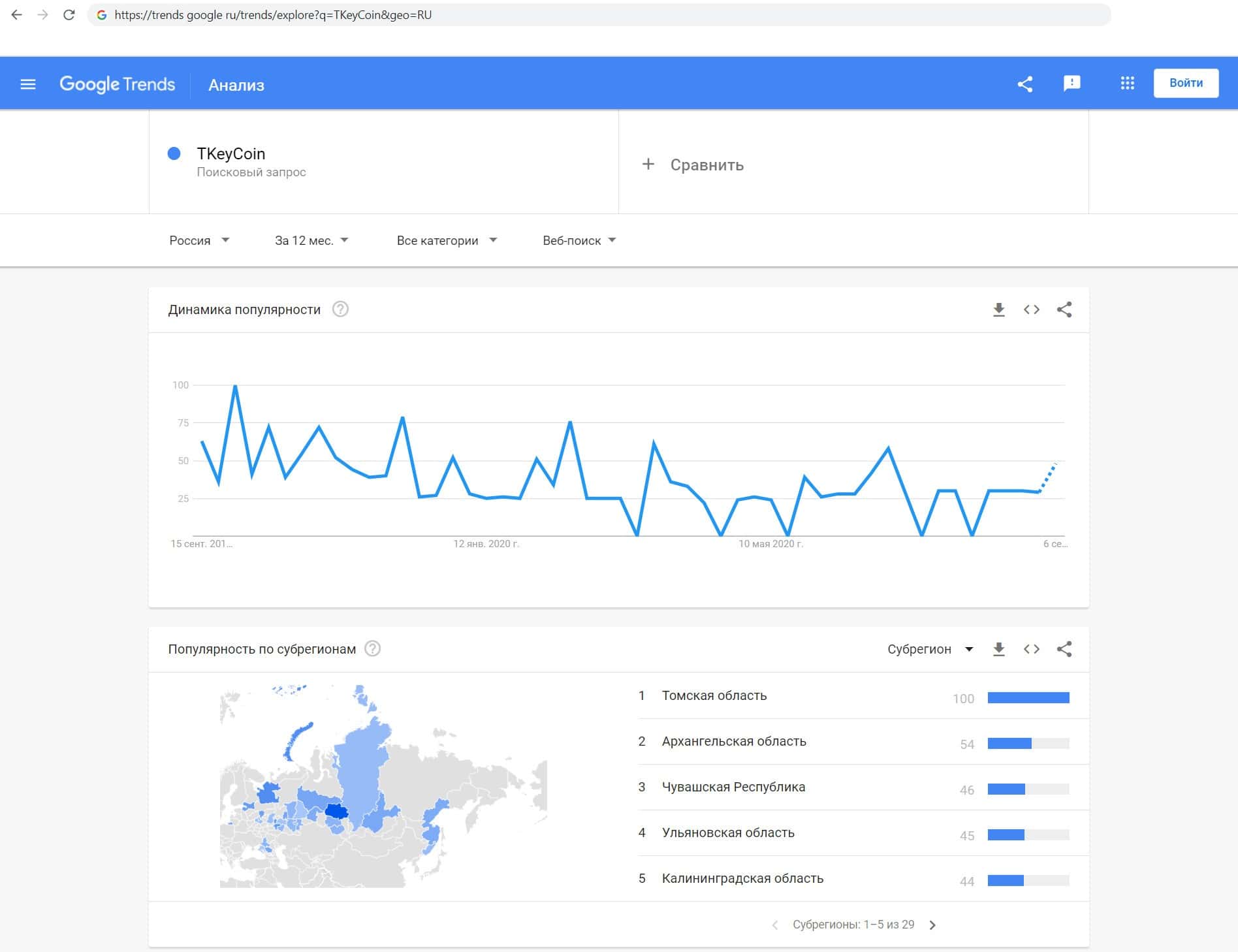1238x952 pixels.
Task: Open the За 12 мес. period dropdown
Action: (x=311, y=240)
